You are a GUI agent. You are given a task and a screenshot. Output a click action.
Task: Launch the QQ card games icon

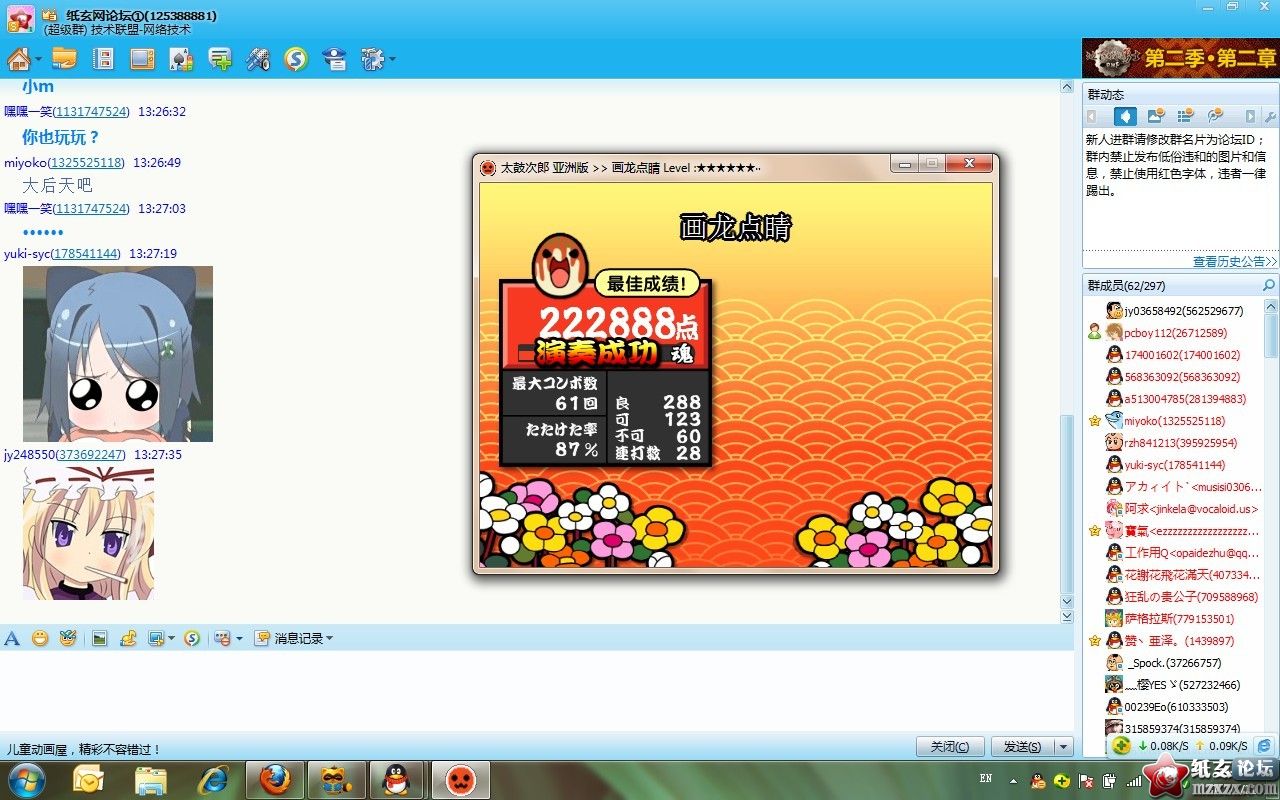181,59
